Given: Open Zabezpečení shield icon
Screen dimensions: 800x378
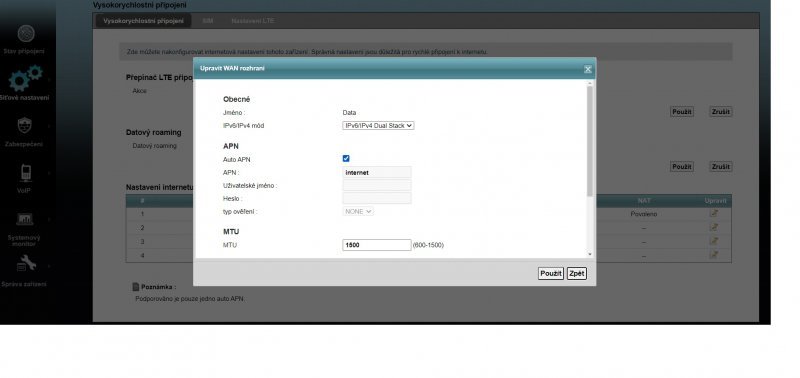Looking at the screenshot, I should (x=24, y=125).
